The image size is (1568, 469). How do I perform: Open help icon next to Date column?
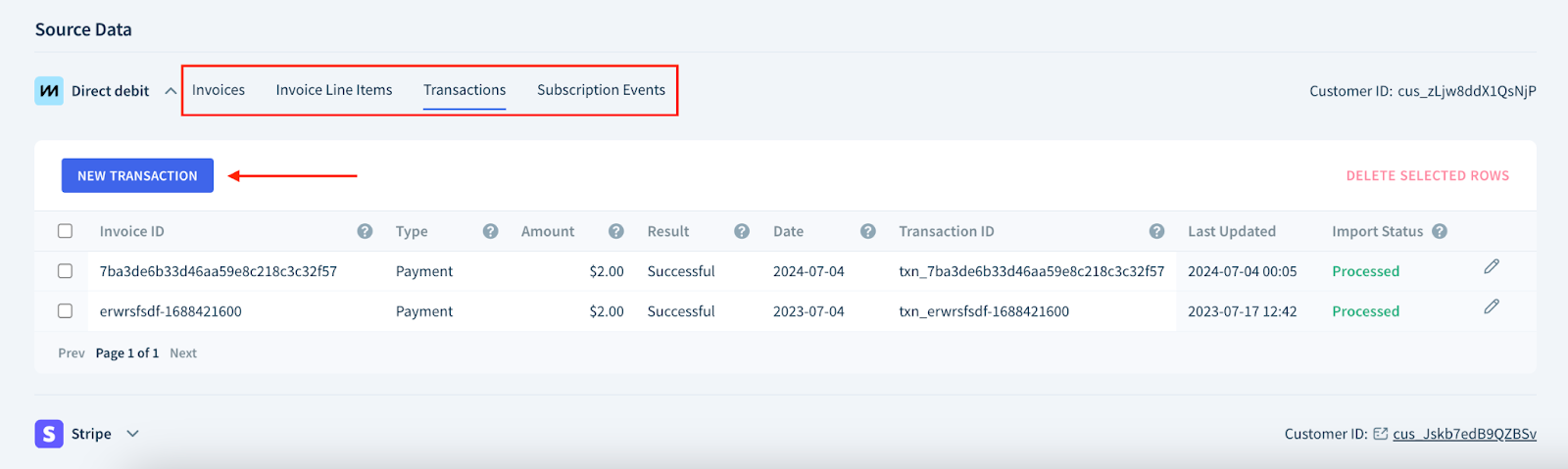coord(867,231)
